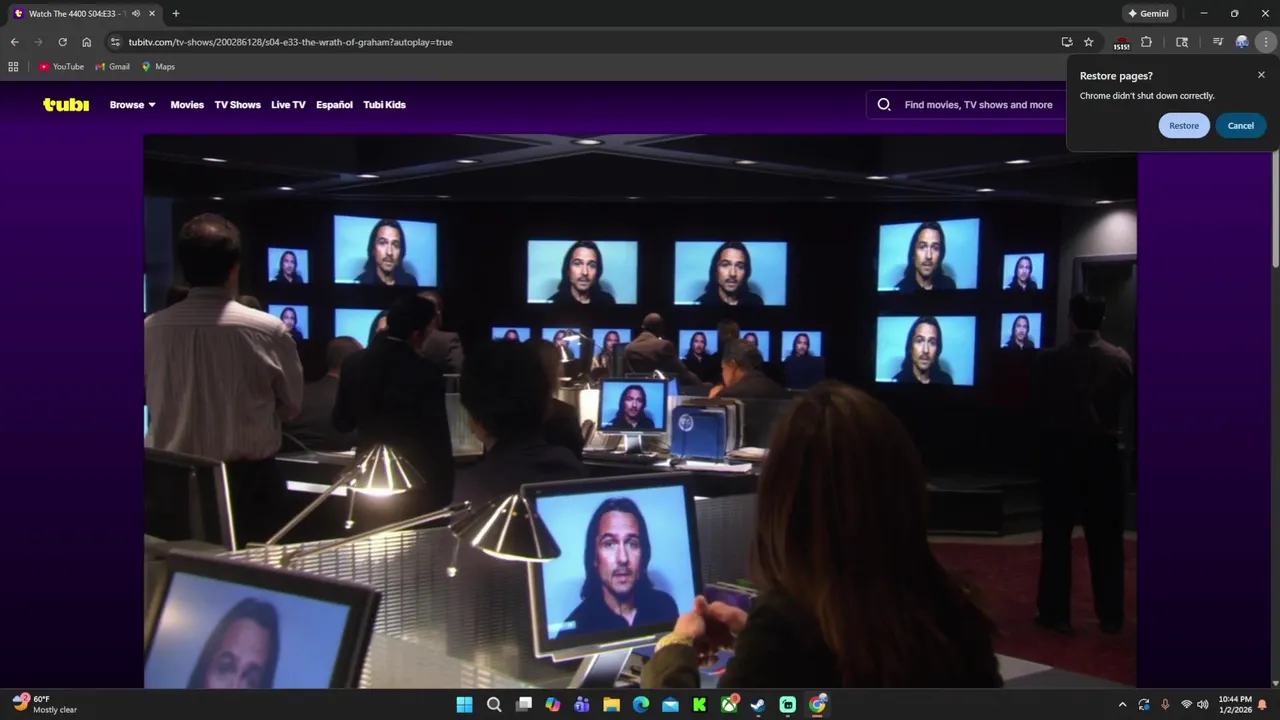1280x720 pixels.
Task: Open Task View on the taskbar
Action: tap(523, 705)
